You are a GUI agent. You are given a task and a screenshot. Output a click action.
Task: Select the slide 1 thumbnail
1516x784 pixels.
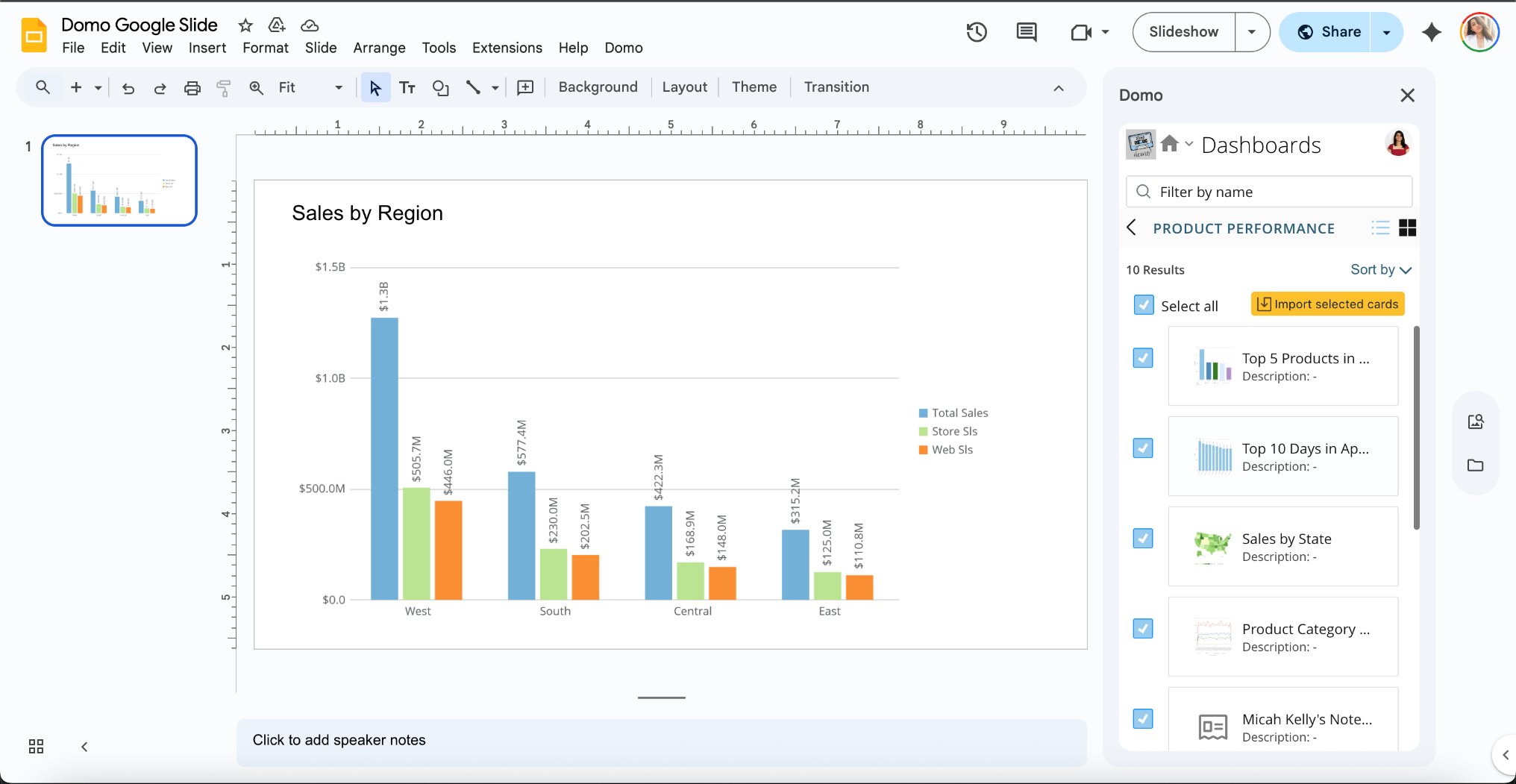point(119,181)
